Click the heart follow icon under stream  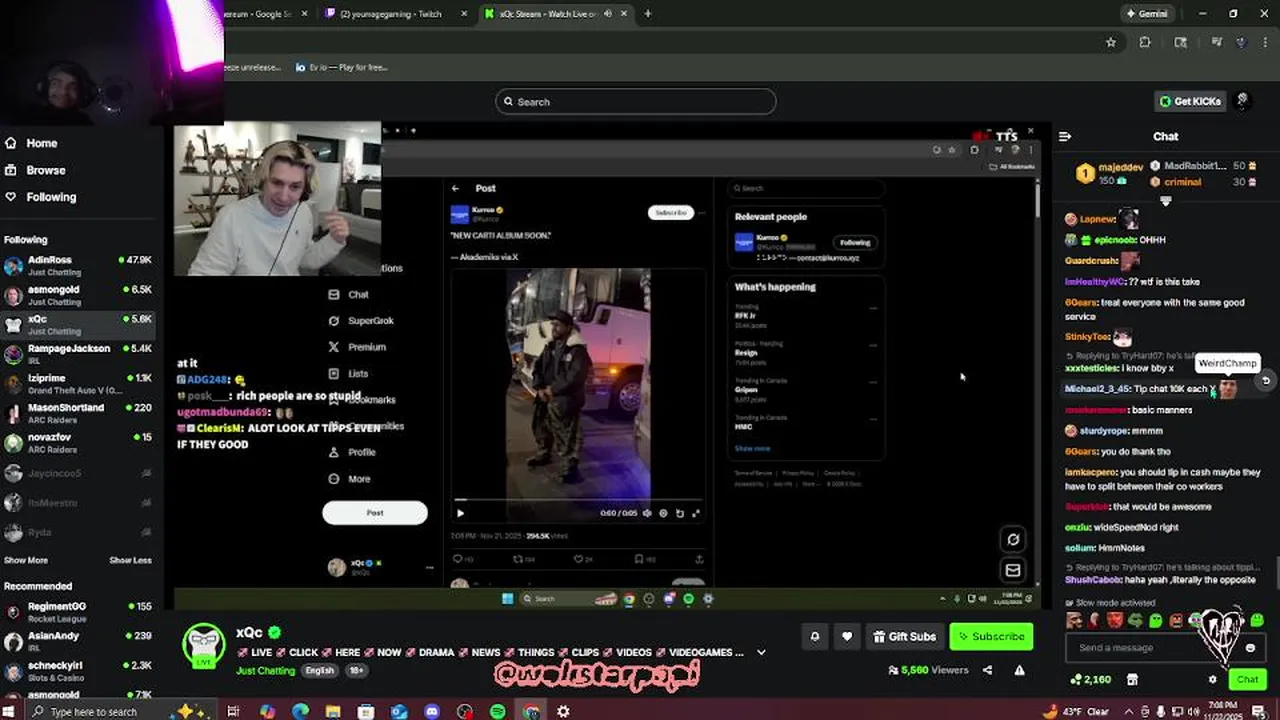point(847,636)
